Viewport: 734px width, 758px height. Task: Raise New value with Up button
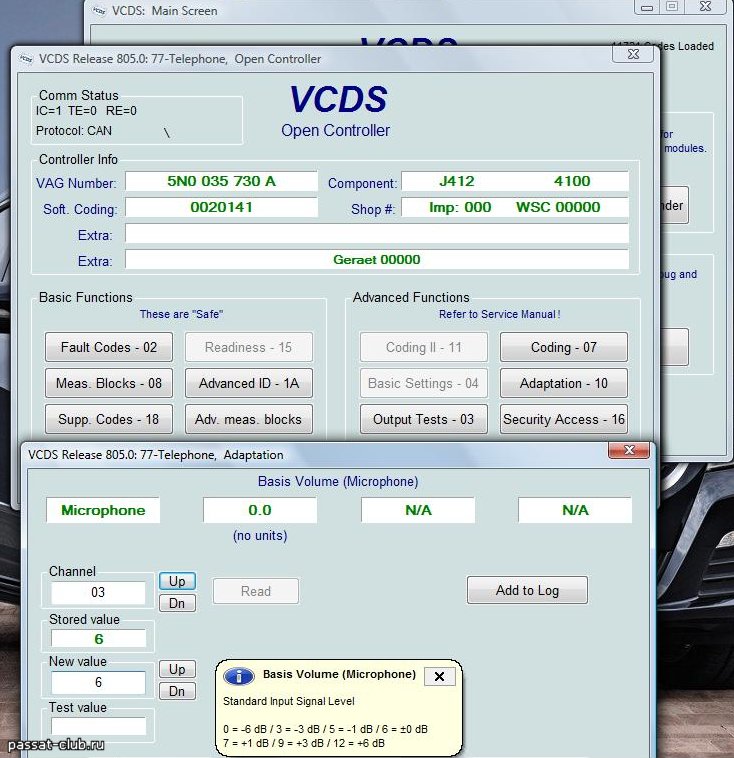(x=177, y=669)
